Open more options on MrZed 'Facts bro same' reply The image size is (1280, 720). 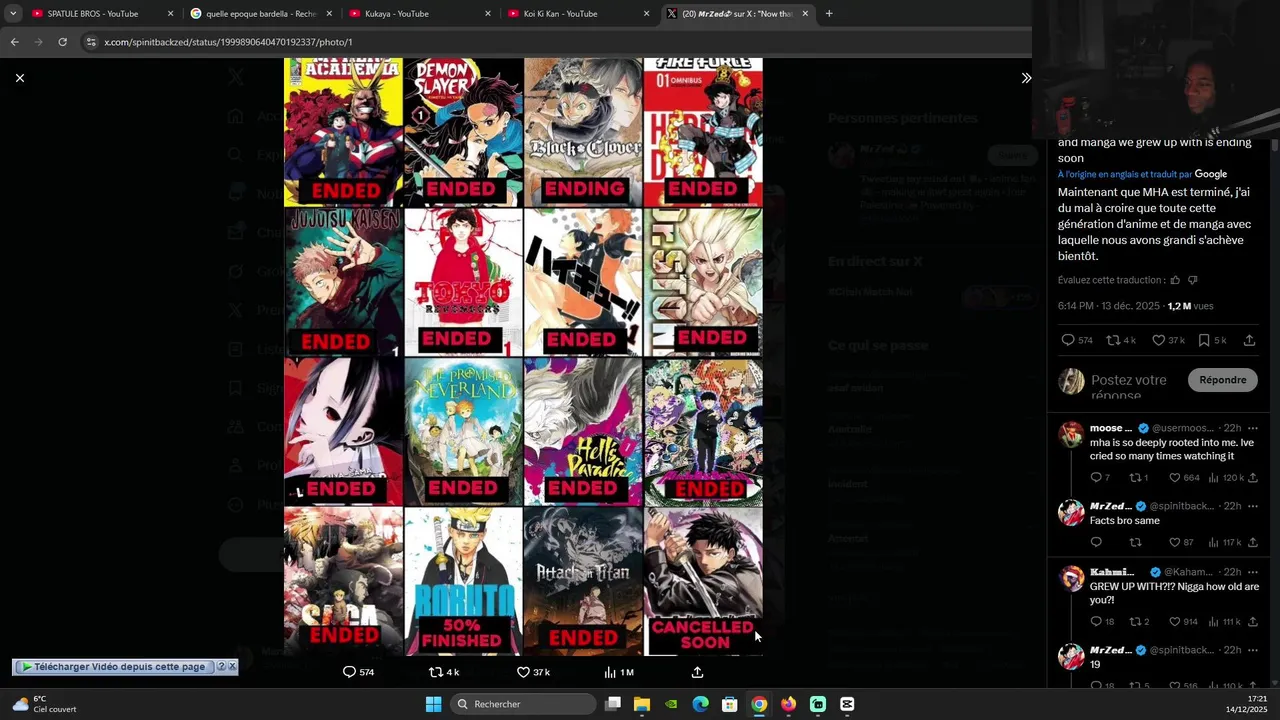pyautogui.click(x=1252, y=506)
